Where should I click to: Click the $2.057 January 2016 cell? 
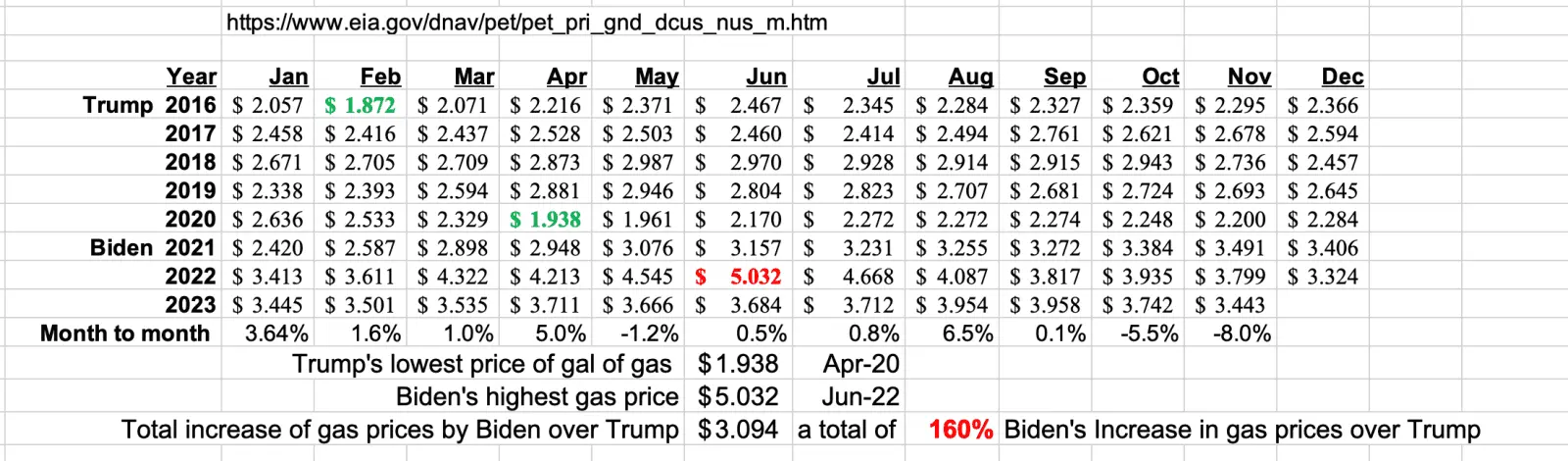(x=269, y=105)
